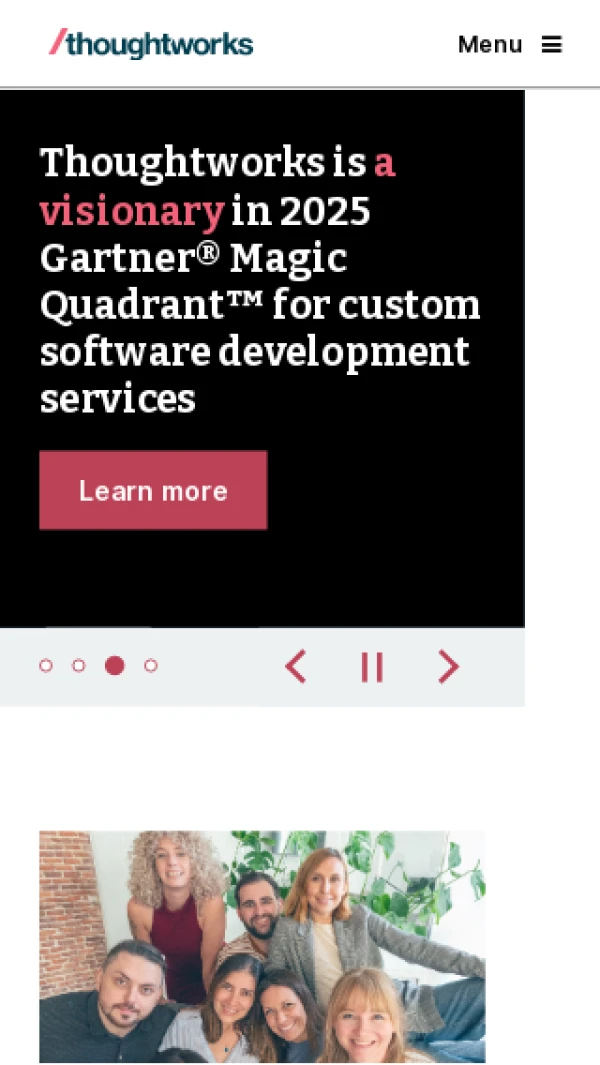
Task: Click the Learn more button
Action: point(153,490)
